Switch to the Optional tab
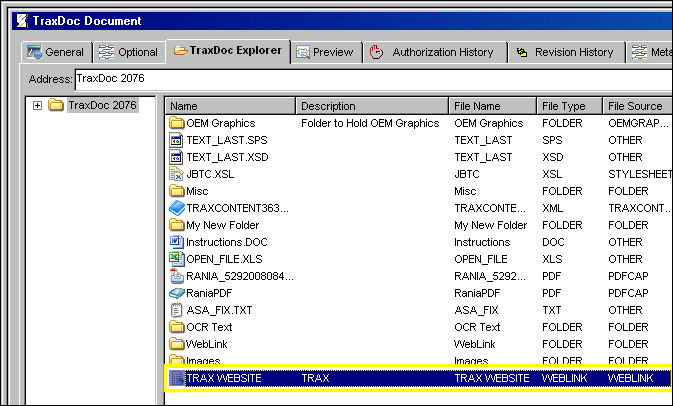 [x=129, y=52]
